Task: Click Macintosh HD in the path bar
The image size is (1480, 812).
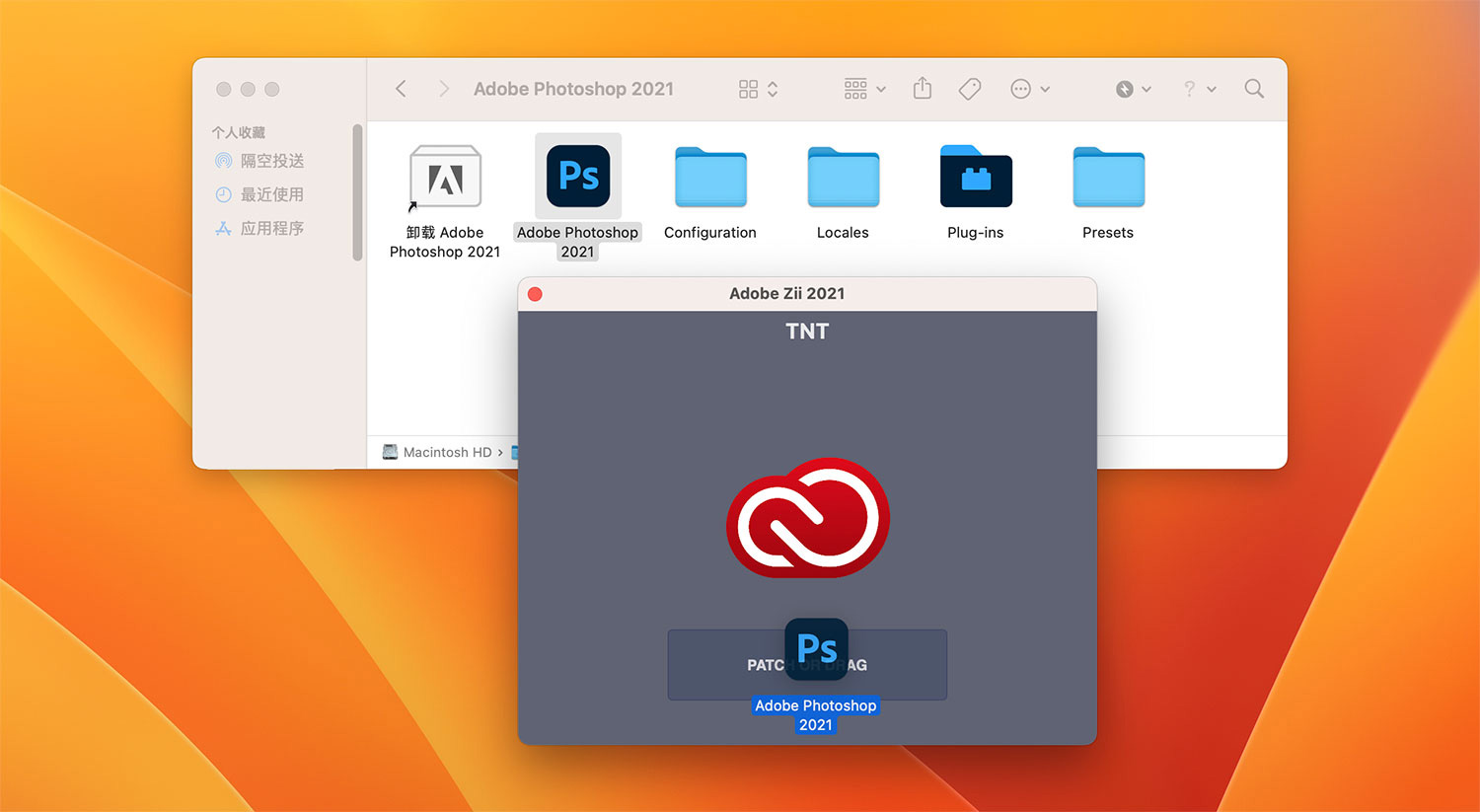Action: pos(437,452)
